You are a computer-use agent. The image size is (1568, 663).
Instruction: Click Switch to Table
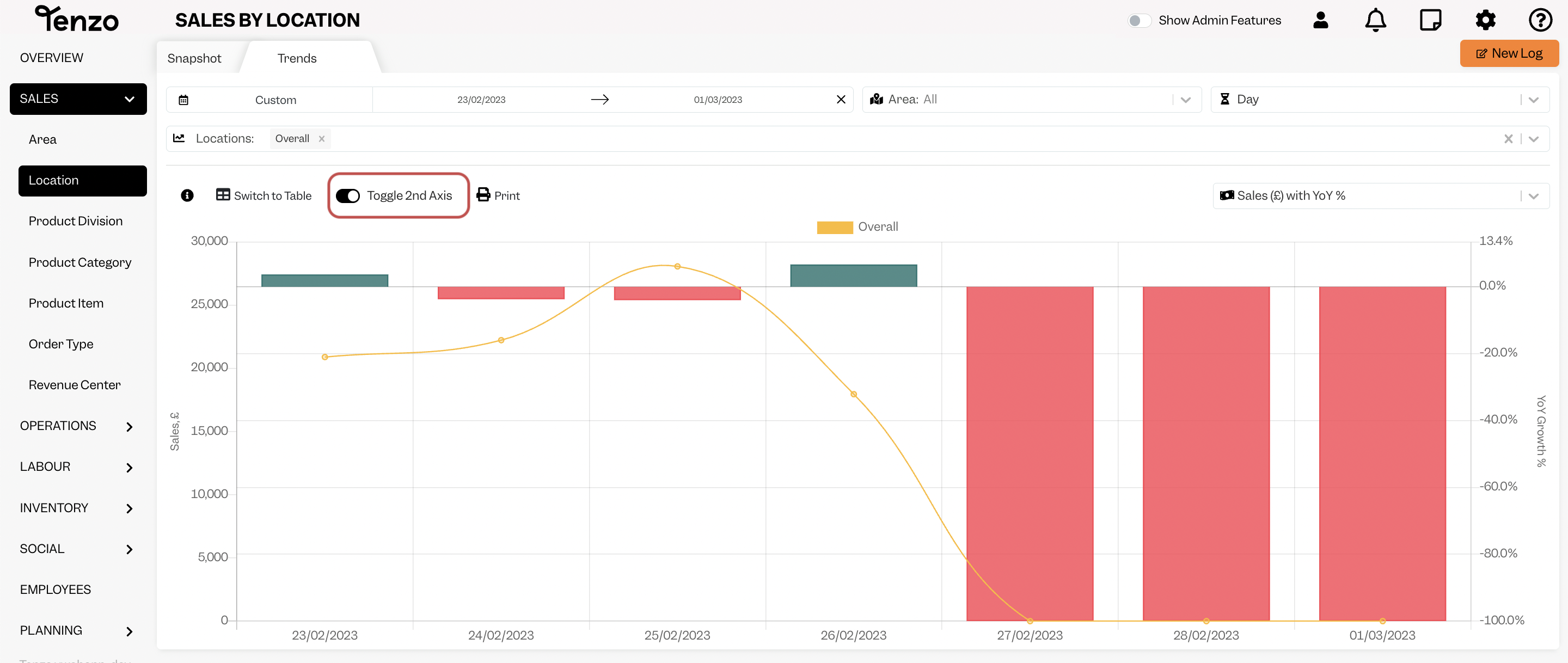tap(264, 195)
